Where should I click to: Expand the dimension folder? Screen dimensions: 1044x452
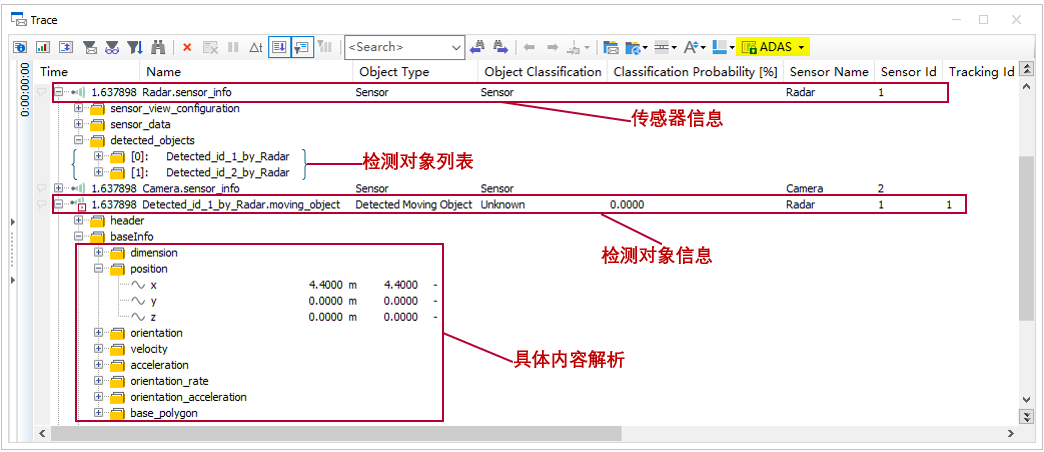99,253
